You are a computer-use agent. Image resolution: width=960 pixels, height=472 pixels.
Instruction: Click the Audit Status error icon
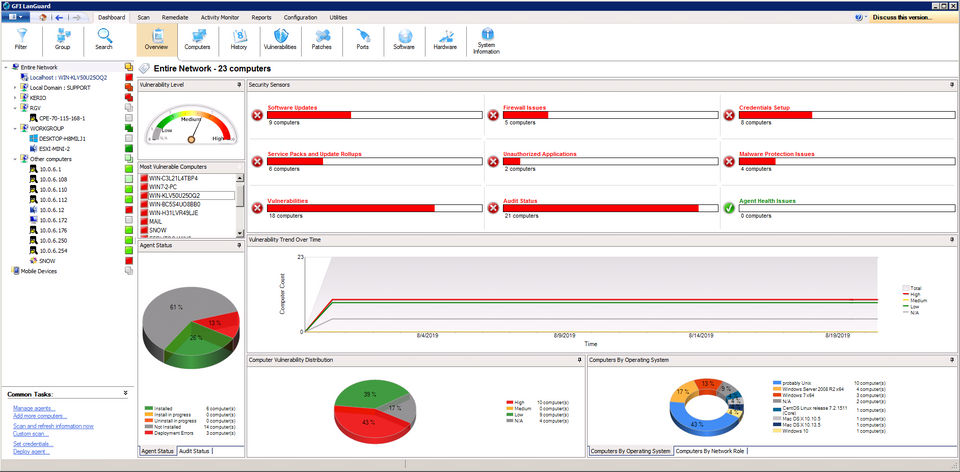493,209
